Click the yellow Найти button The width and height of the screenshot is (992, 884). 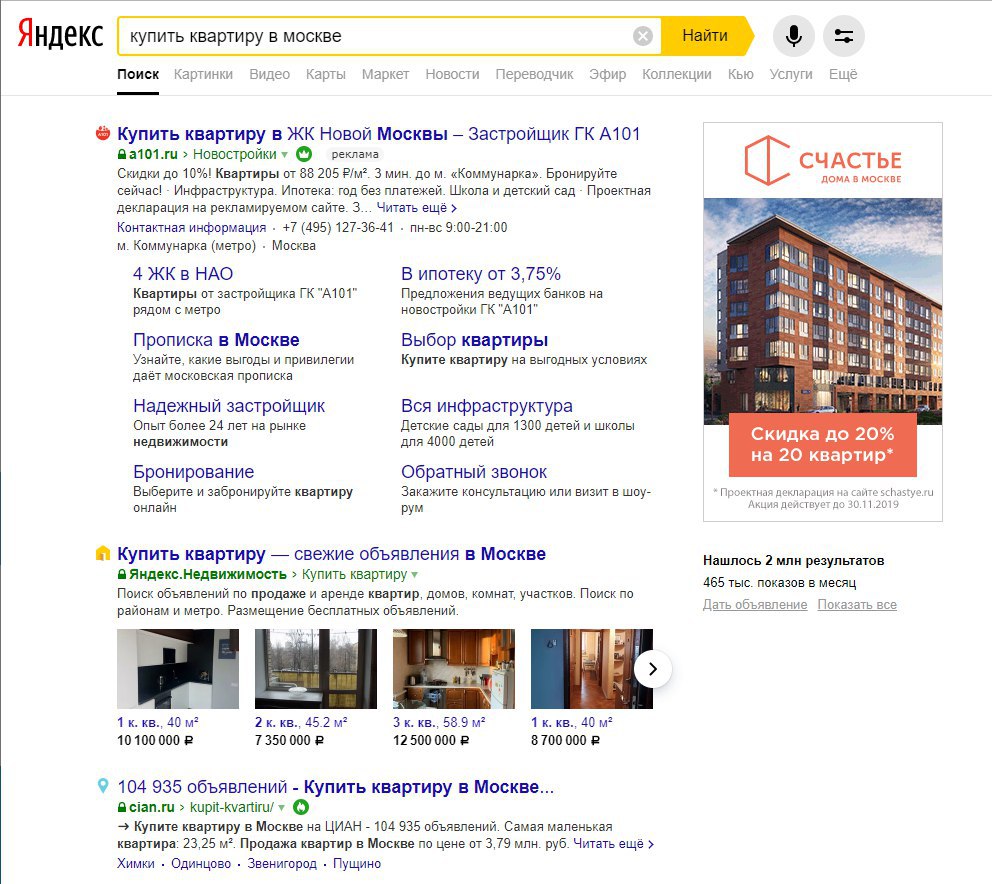tap(707, 36)
